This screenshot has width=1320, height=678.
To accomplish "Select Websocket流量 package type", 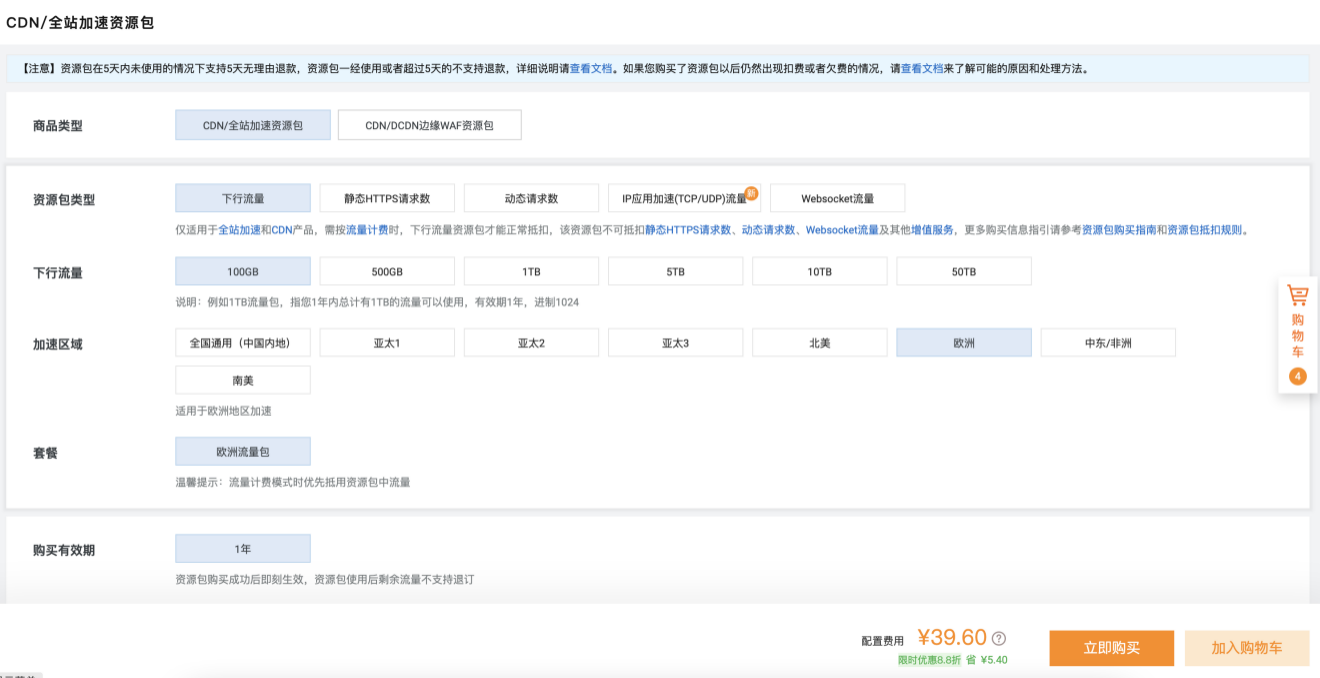I will tap(837, 198).
